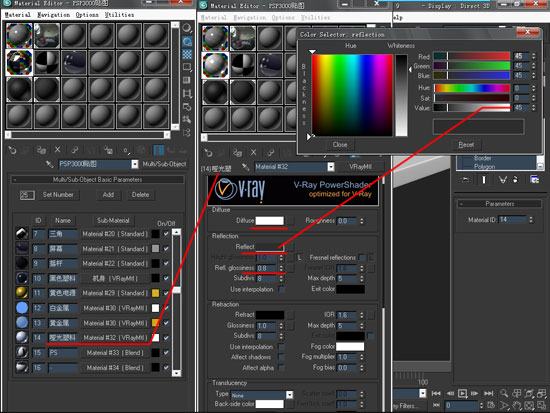
Task: Open the Diffuse color swatch
Action: (269, 220)
